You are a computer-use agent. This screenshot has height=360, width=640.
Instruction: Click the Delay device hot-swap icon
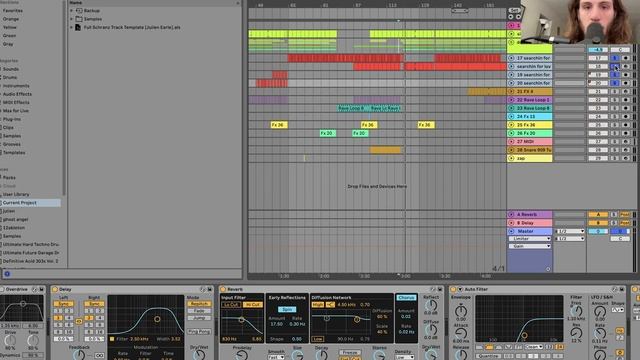click(202, 289)
